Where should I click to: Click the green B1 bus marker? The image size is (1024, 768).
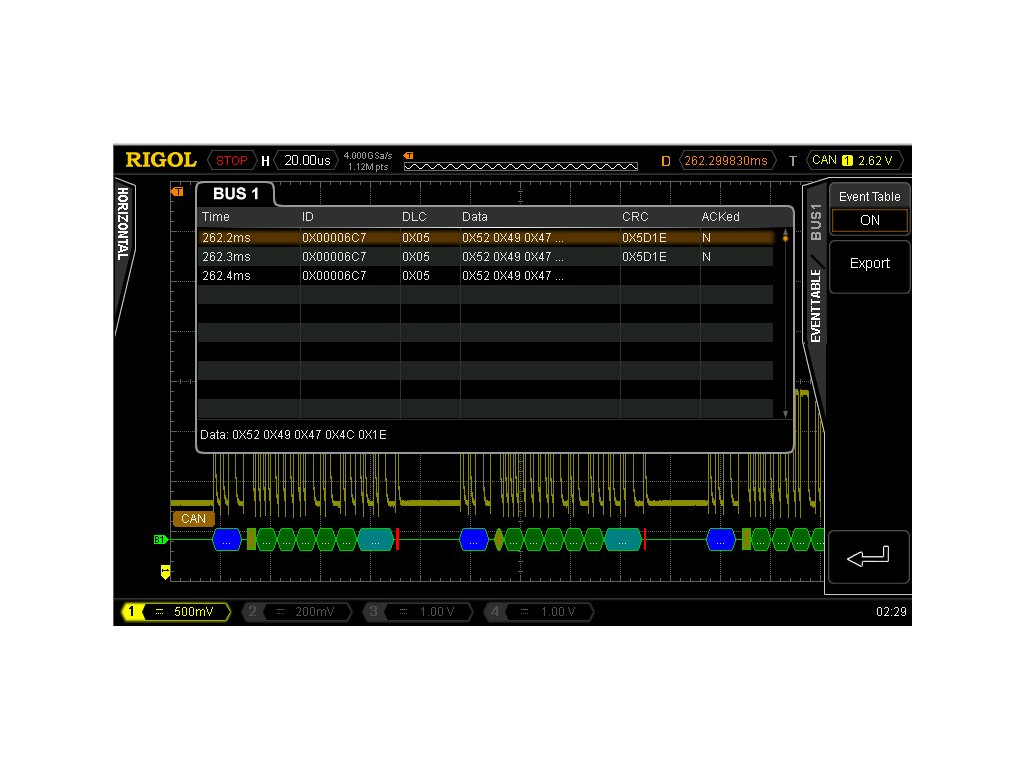tap(161, 539)
